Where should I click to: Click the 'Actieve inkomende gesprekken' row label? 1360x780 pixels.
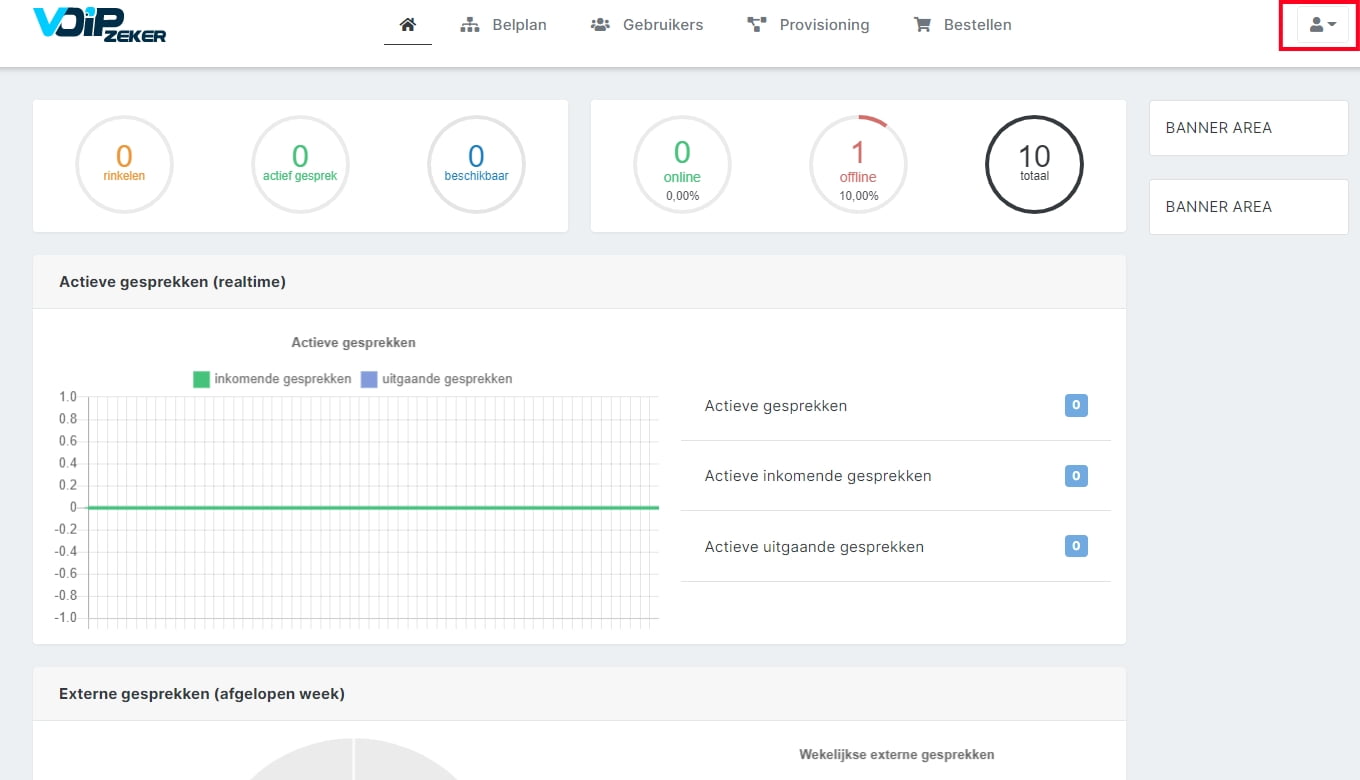pyautogui.click(x=818, y=476)
